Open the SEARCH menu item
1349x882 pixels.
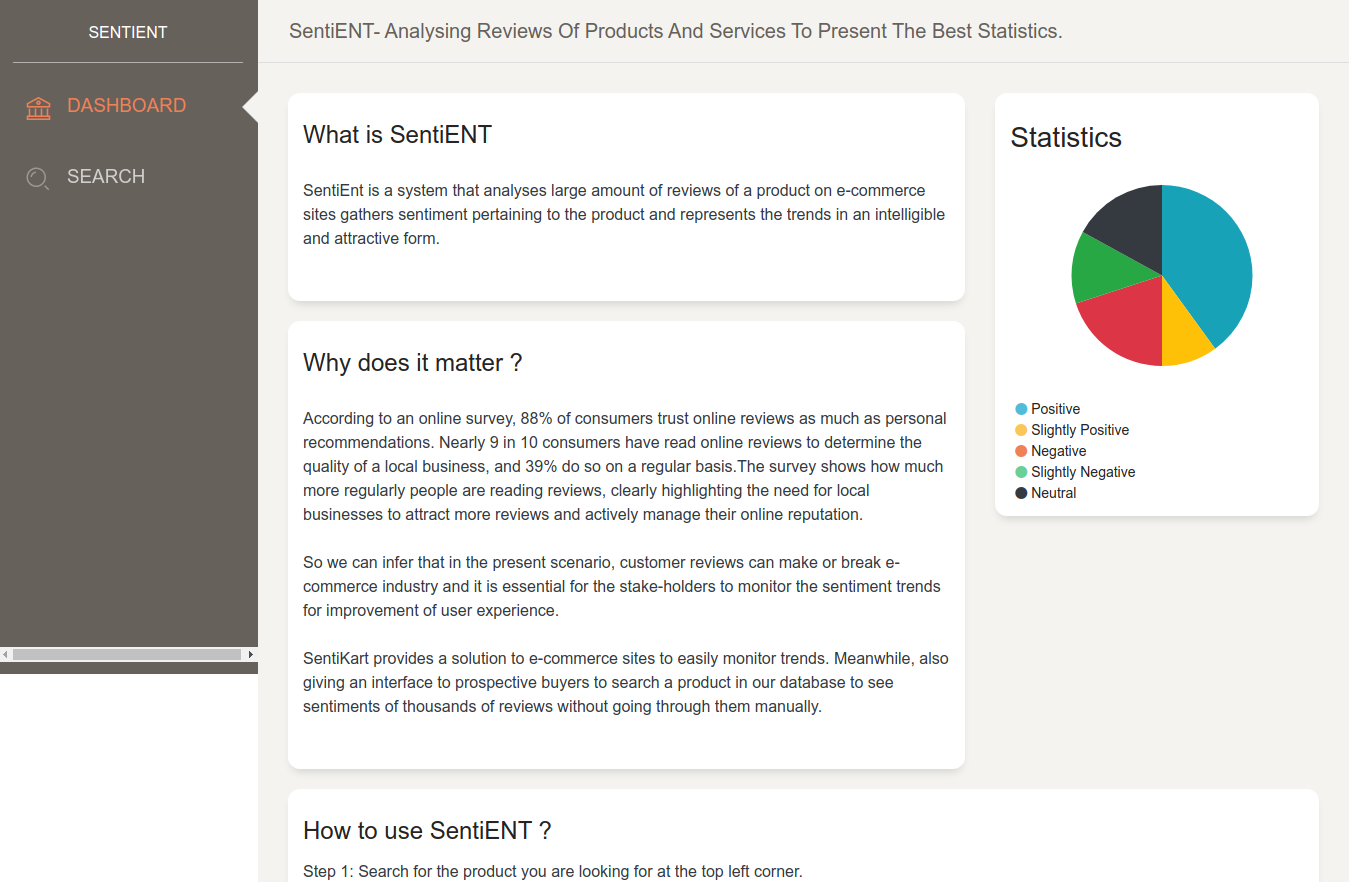coord(106,177)
